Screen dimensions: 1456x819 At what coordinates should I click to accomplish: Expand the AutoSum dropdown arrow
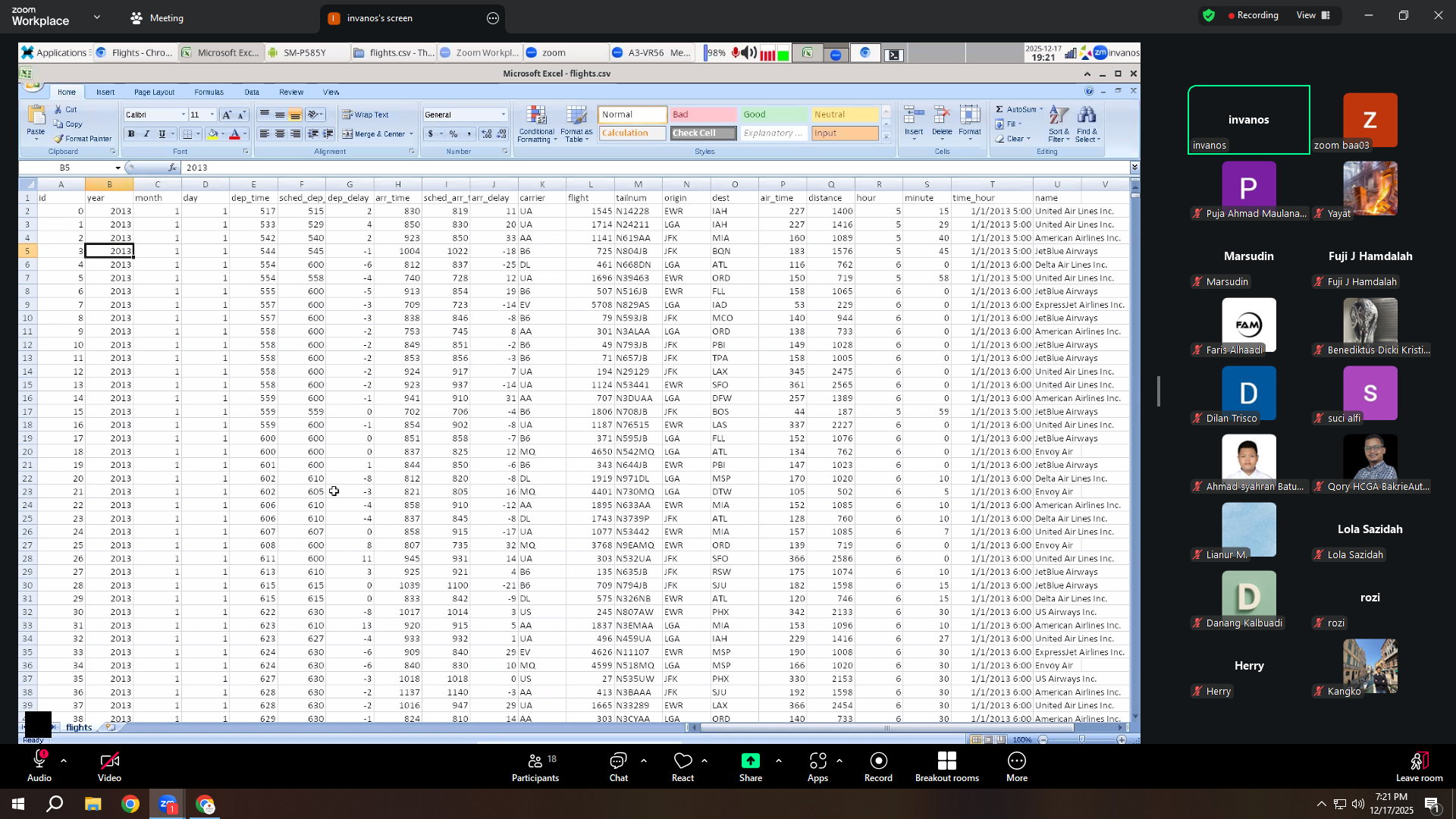(x=1041, y=110)
